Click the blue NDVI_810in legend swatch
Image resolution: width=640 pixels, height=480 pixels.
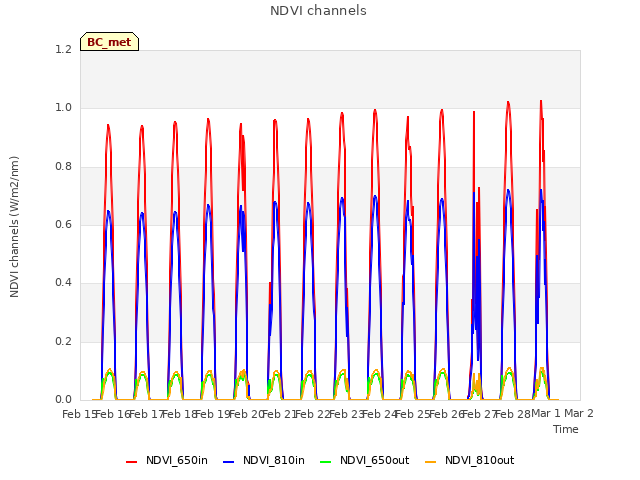coord(229,462)
